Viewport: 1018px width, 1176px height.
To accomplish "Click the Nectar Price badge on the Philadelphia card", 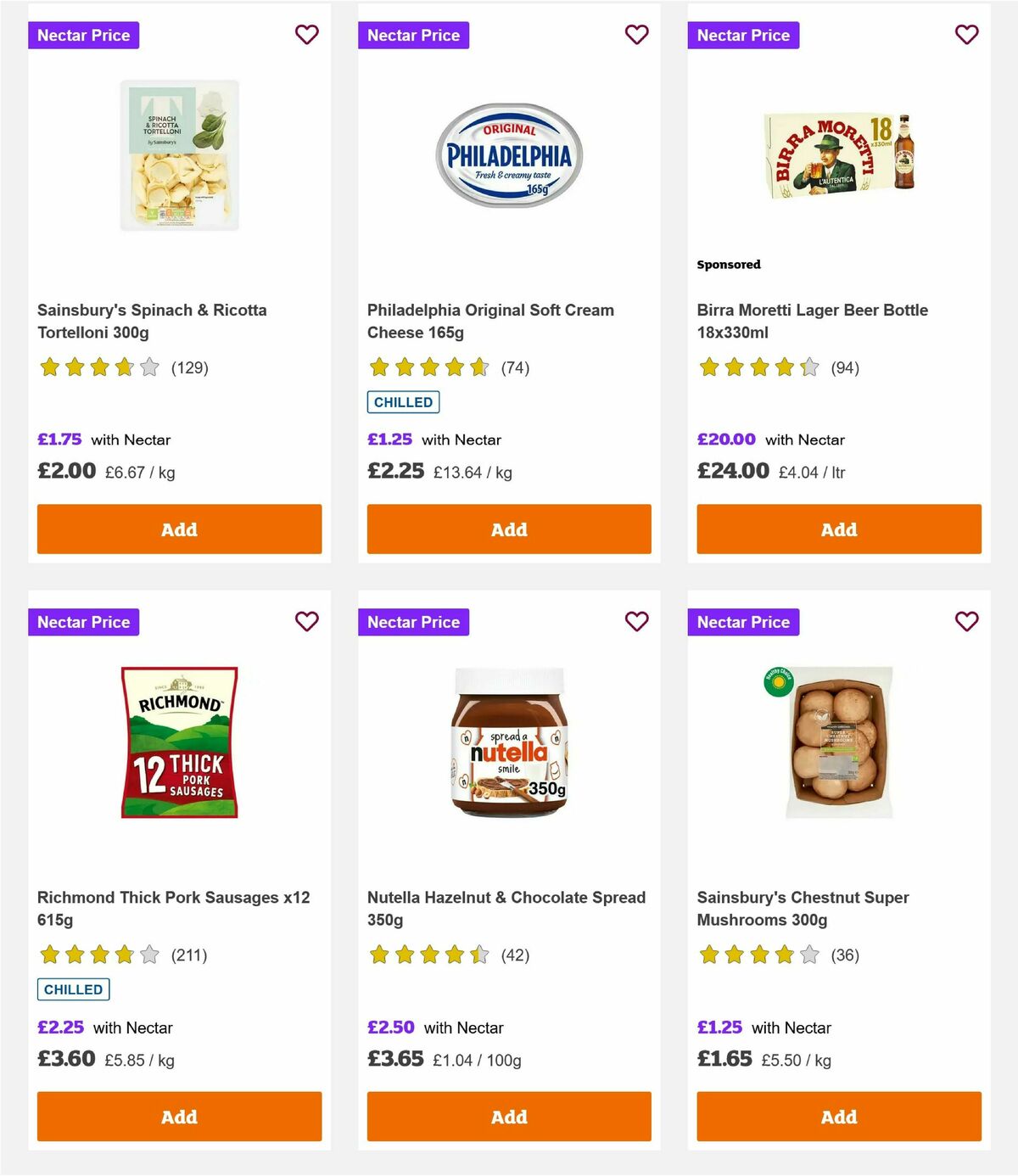I will pos(414,35).
